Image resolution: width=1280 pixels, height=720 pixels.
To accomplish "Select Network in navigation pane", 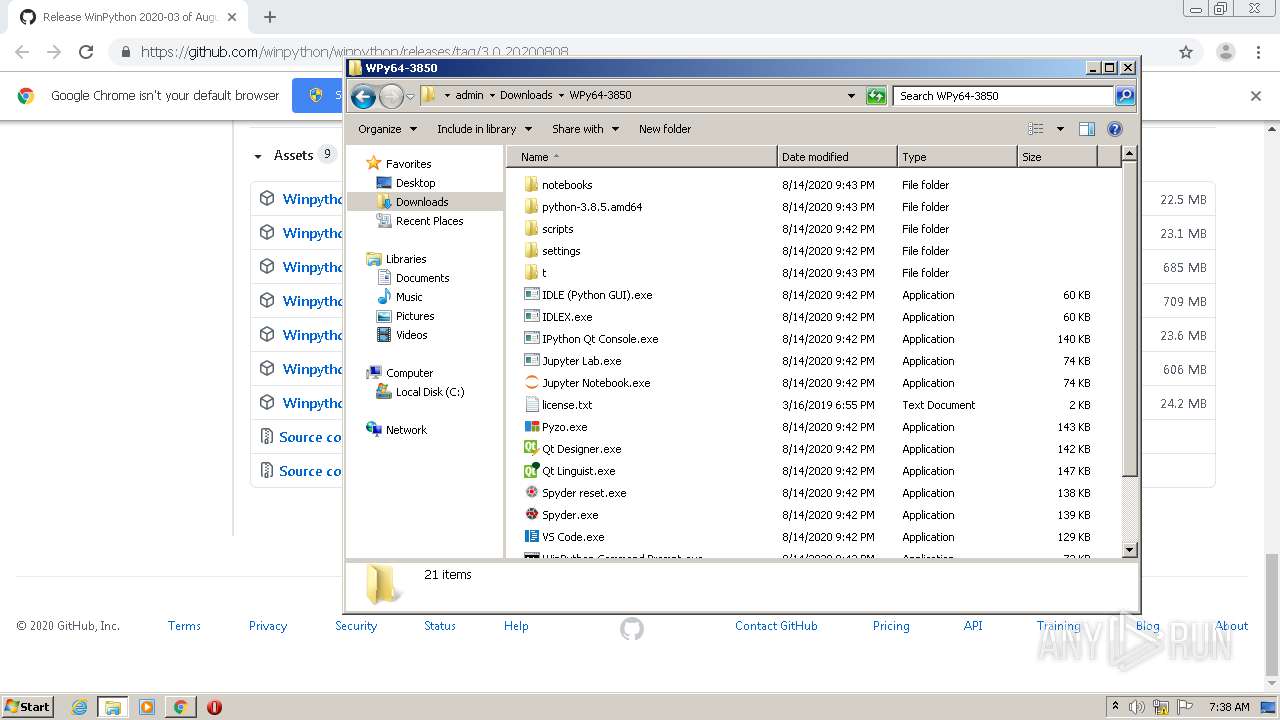I will click(406, 430).
